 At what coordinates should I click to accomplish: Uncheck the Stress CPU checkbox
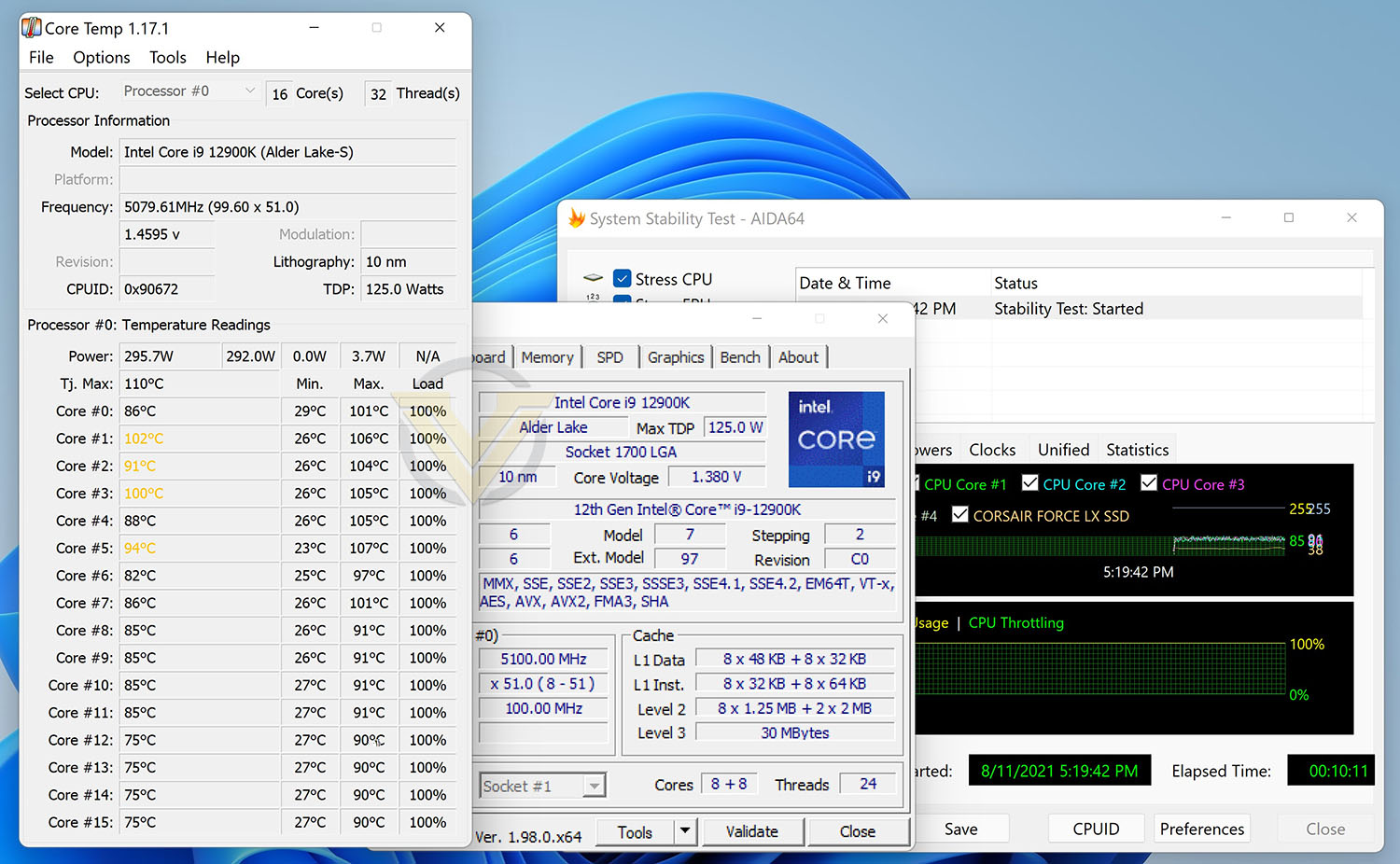623,278
